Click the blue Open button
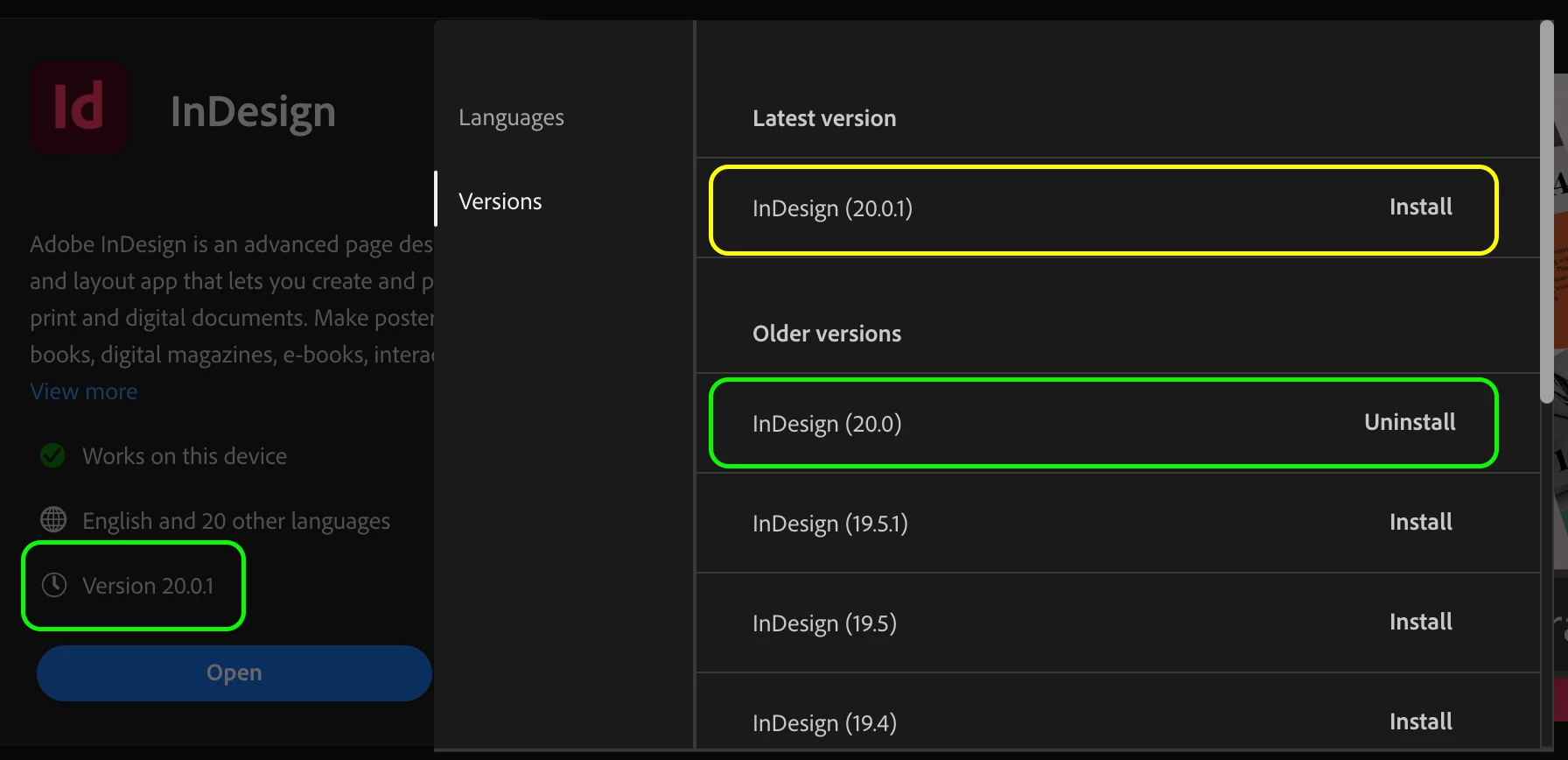The width and height of the screenshot is (1568, 760). pos(234,672)
